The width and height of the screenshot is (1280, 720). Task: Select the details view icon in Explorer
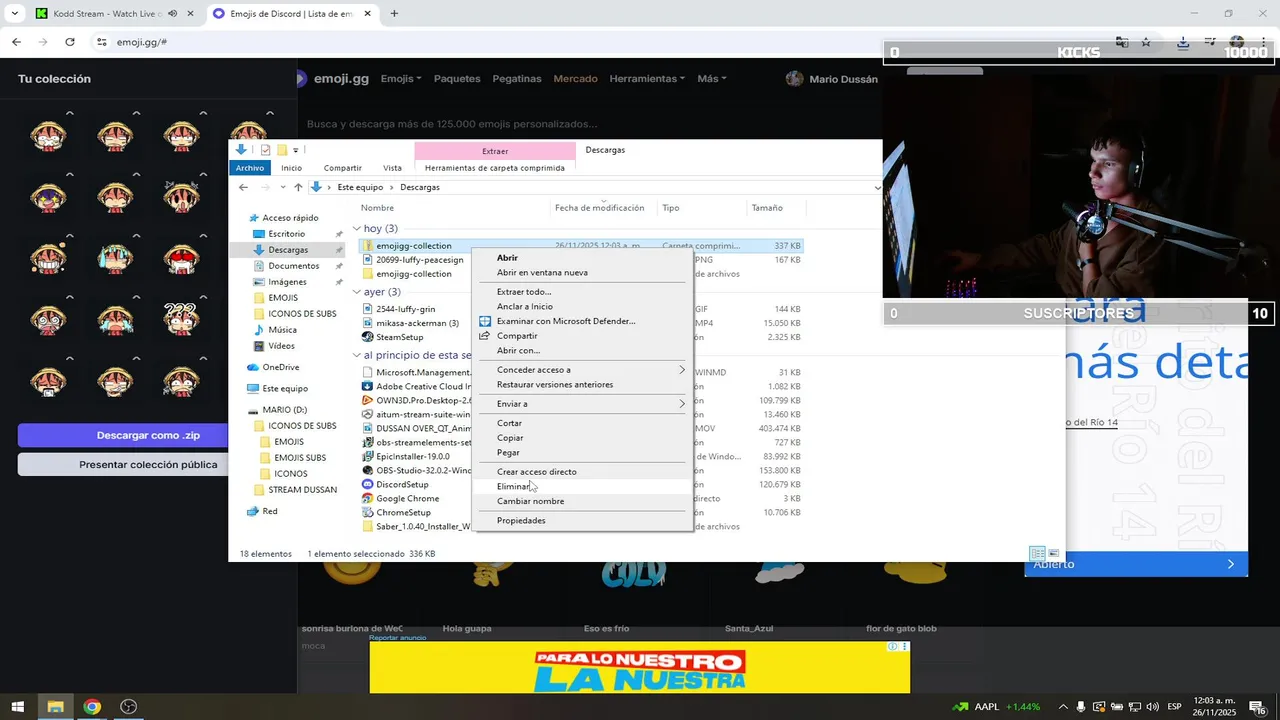pos(1038,553)
